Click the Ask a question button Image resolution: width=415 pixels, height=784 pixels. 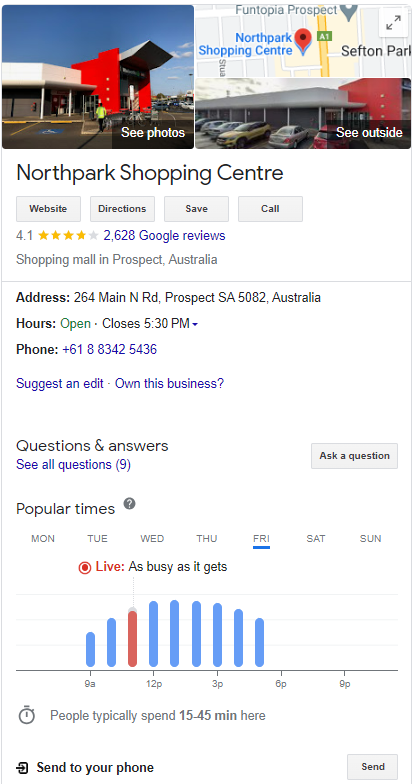tap(354, 456)
